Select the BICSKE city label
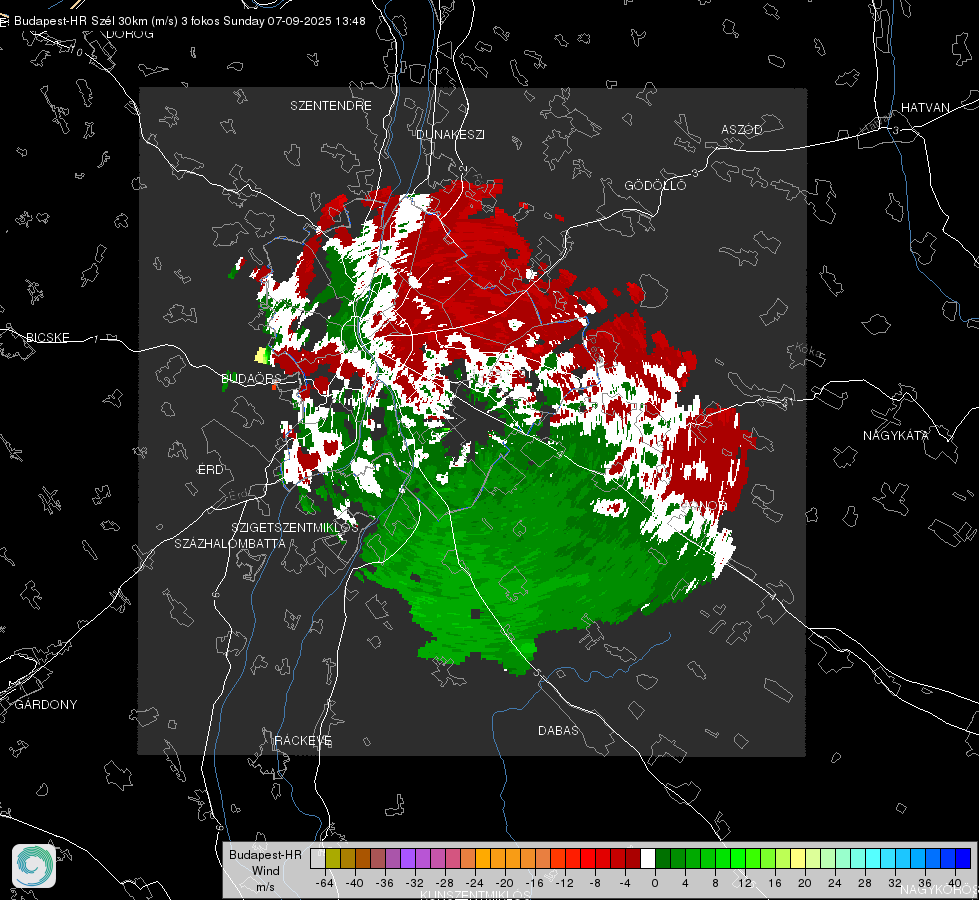This screenshot has height=900, width=979. pyautogui.click(x=47, y=337)
